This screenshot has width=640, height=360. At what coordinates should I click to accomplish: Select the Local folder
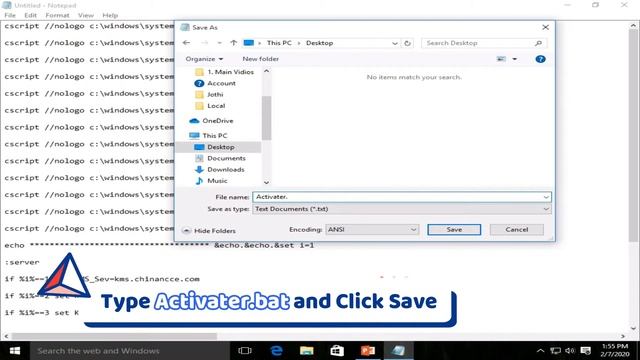(x=210, y=106)
